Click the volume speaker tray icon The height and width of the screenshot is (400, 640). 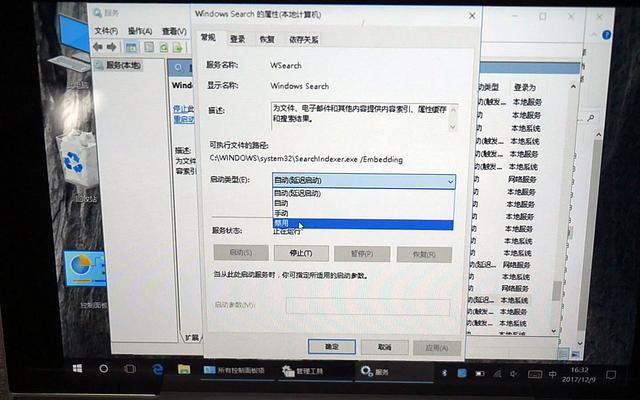pos(514,374)
